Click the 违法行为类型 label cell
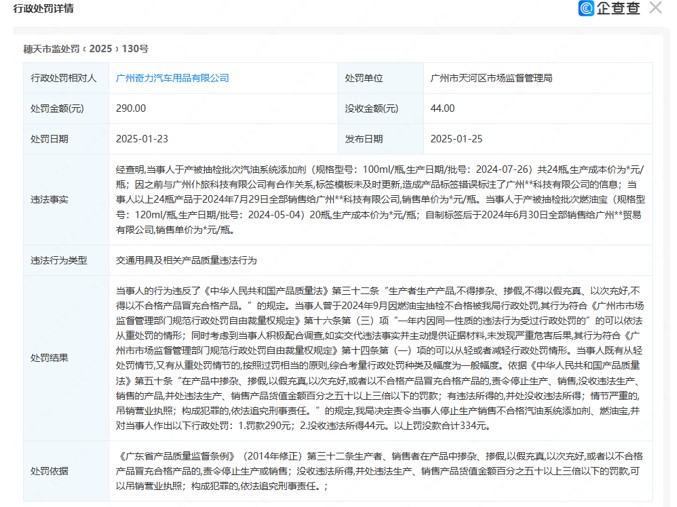 coord(58,261)
